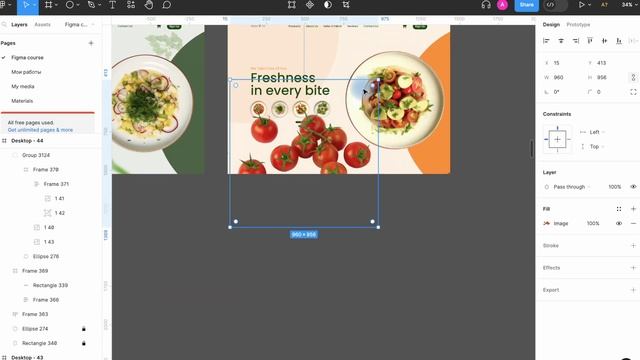Screen dimensions: 640x360
Task: Switch to Design tab
Action: (551, 24)
